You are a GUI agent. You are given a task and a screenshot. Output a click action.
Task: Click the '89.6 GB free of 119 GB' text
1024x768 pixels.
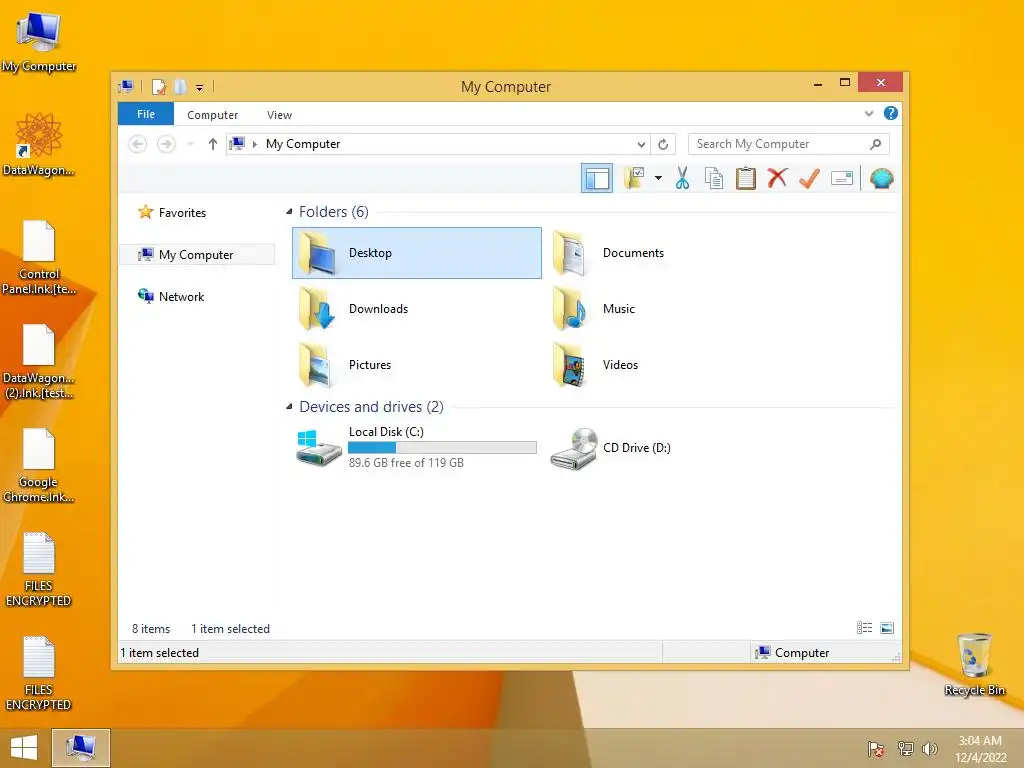[406, 462]
